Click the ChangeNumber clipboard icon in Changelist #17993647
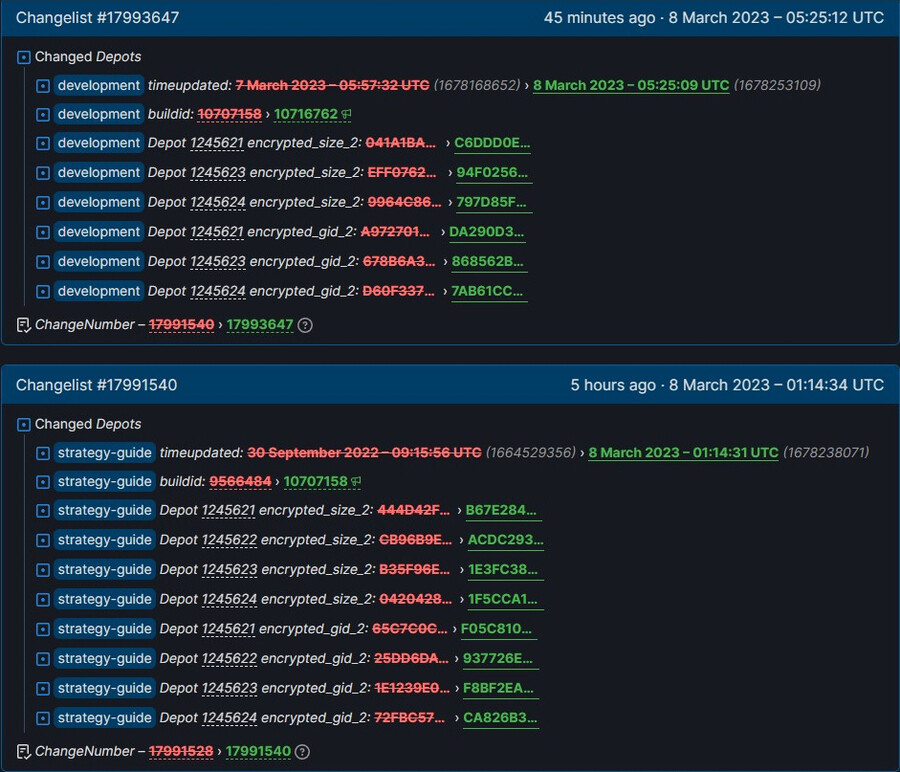The width and height of the screenshot is (900, 772). [22, 324]
